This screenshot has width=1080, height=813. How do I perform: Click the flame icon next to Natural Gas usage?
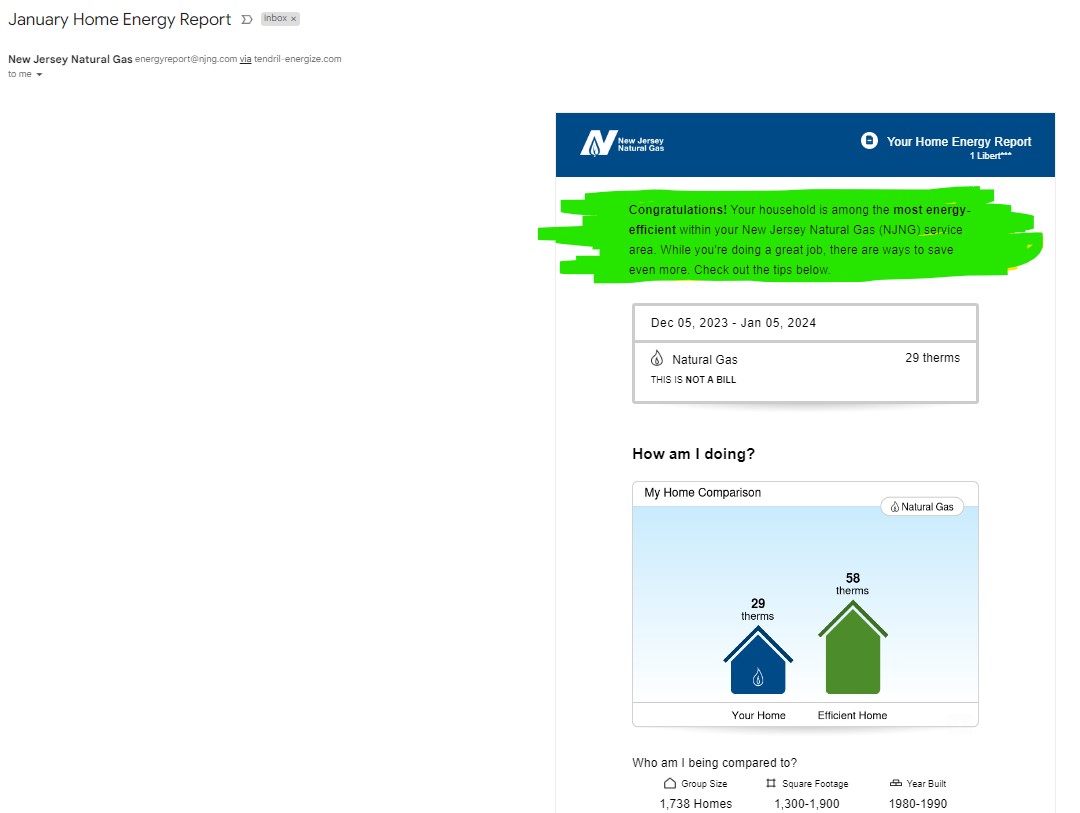point(657,358)
